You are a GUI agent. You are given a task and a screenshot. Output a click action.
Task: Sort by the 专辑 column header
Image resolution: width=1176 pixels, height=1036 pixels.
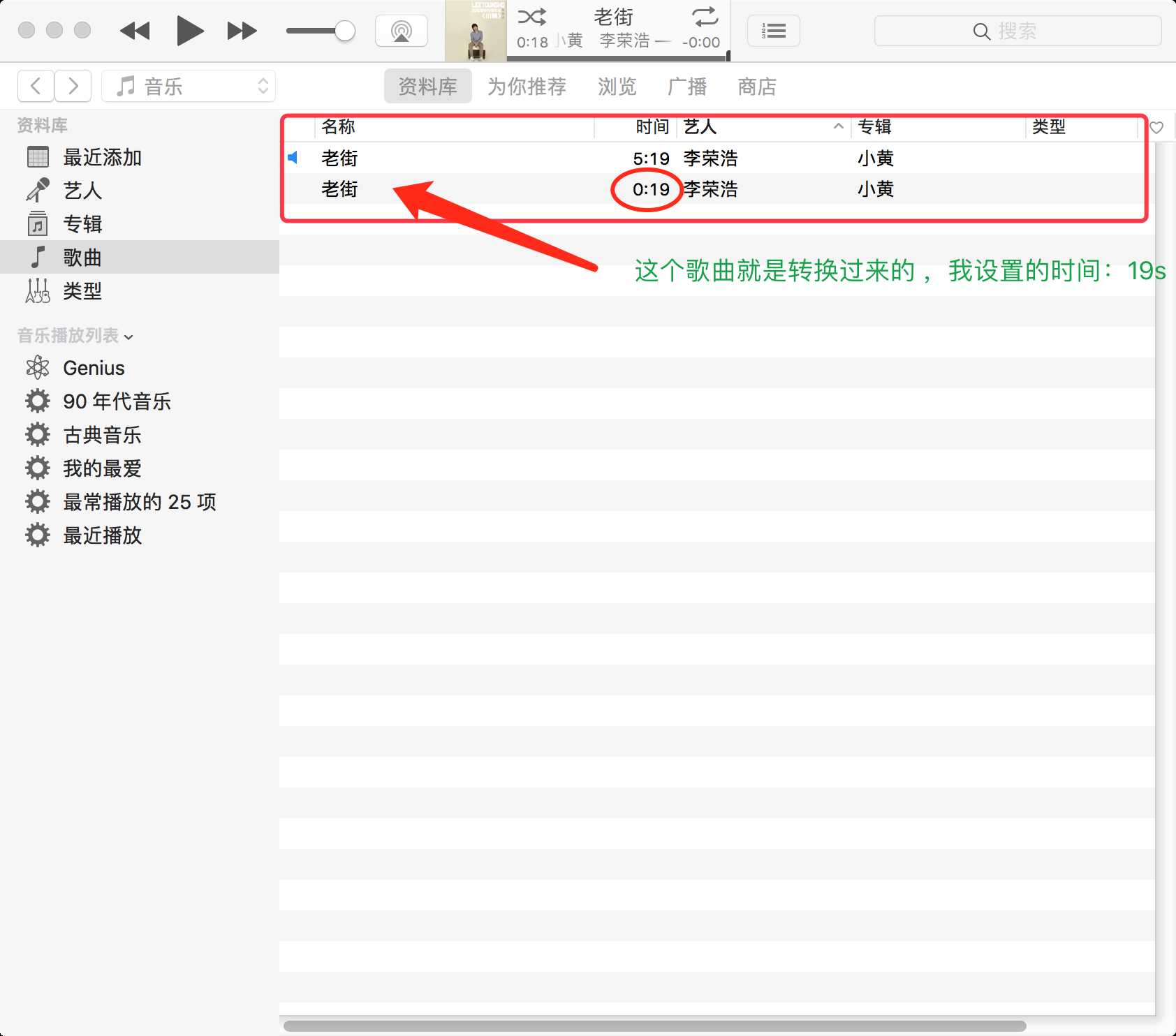tap(939, 126)
